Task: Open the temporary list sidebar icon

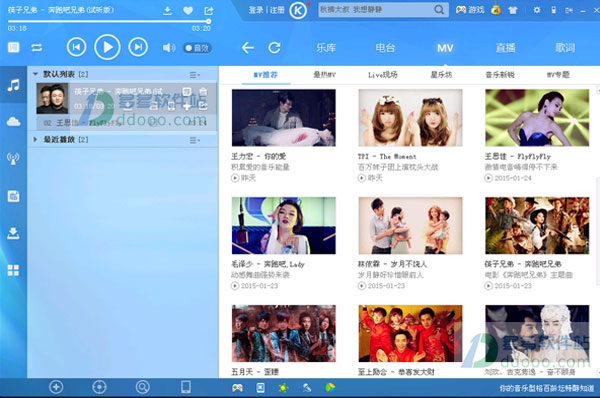Action: (13, 196)
